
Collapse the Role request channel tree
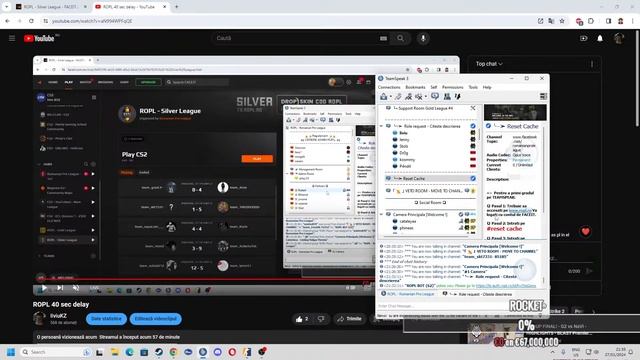[382, 126]
